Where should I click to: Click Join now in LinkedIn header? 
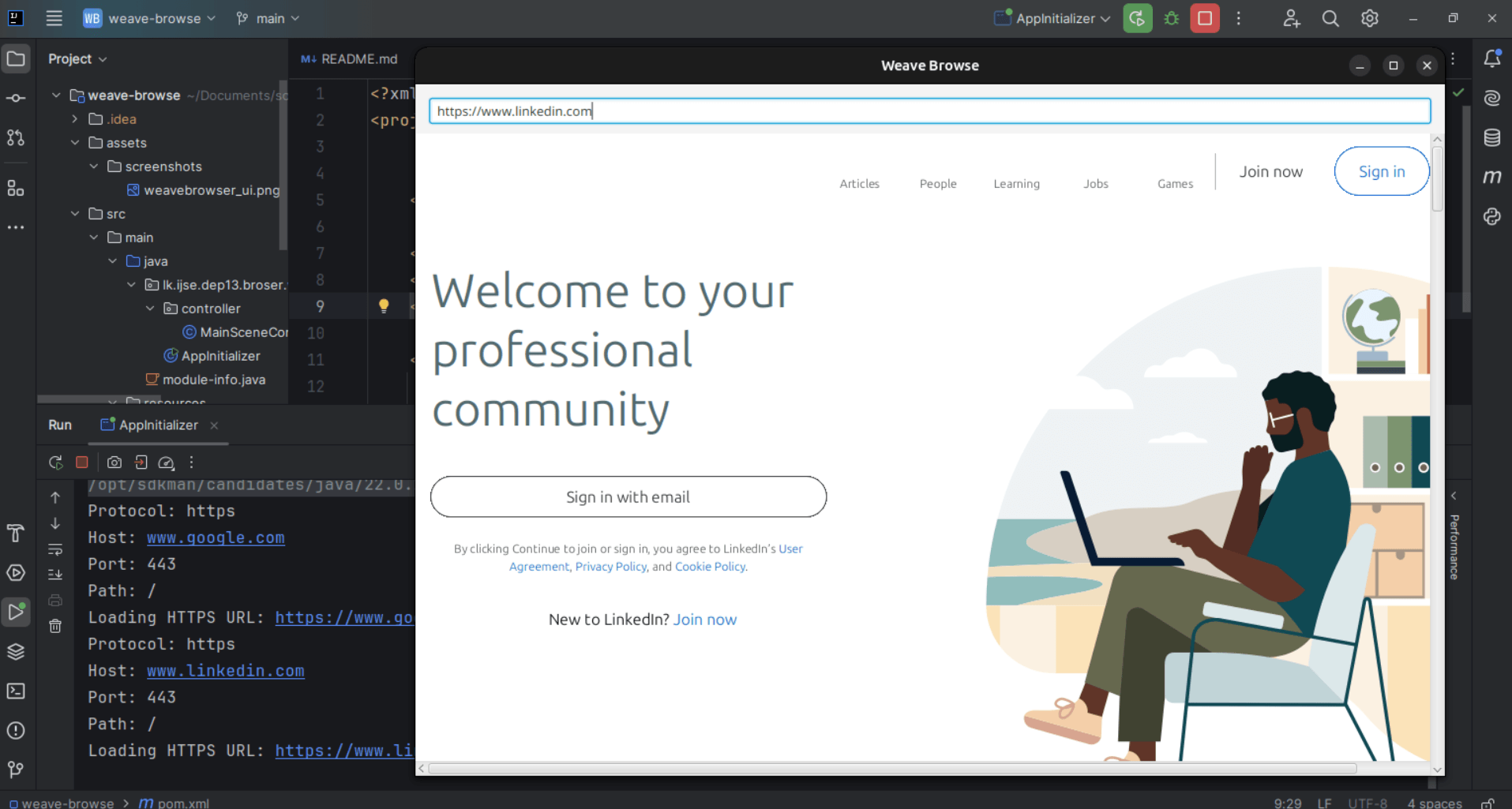1270,171
